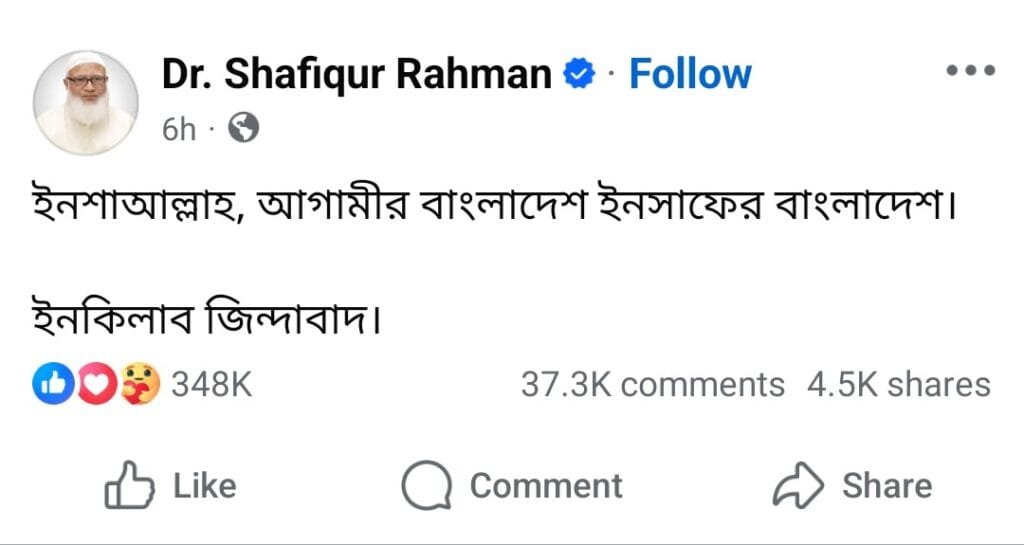Open Dr. Shafiqur Rahman's profile name link
Screen dimensions: 1024x545
[356, 74]
